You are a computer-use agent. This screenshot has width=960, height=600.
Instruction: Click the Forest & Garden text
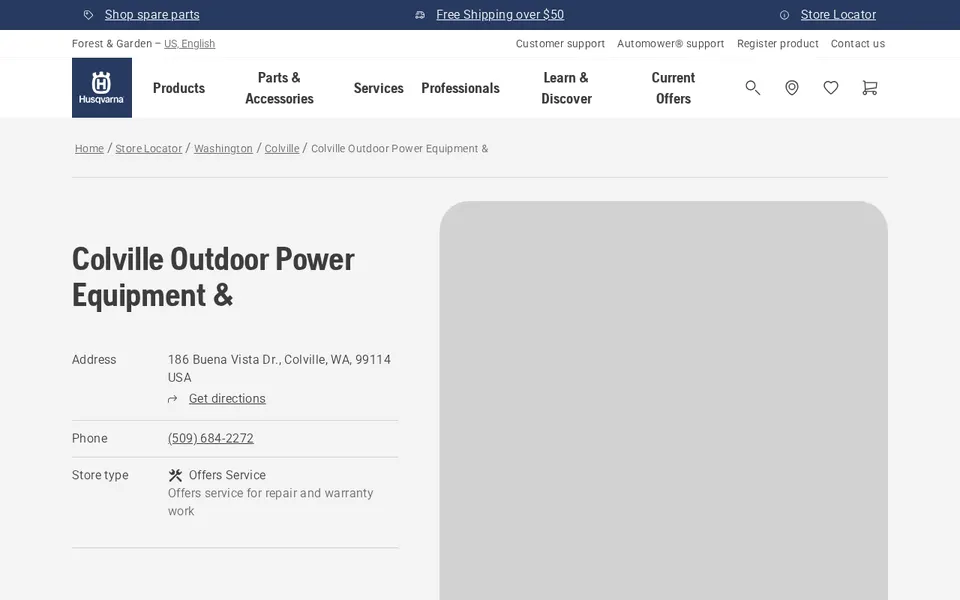point(112,43)
